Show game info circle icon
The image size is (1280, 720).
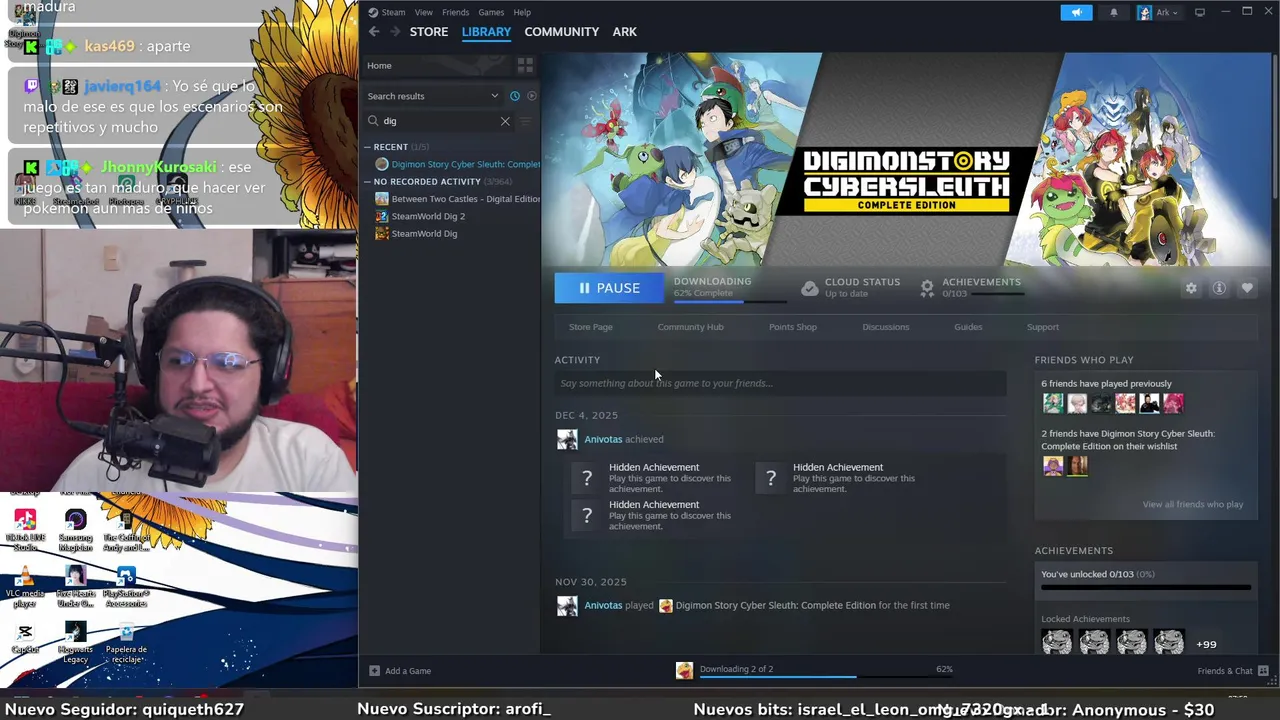(x=1219, y=288)
